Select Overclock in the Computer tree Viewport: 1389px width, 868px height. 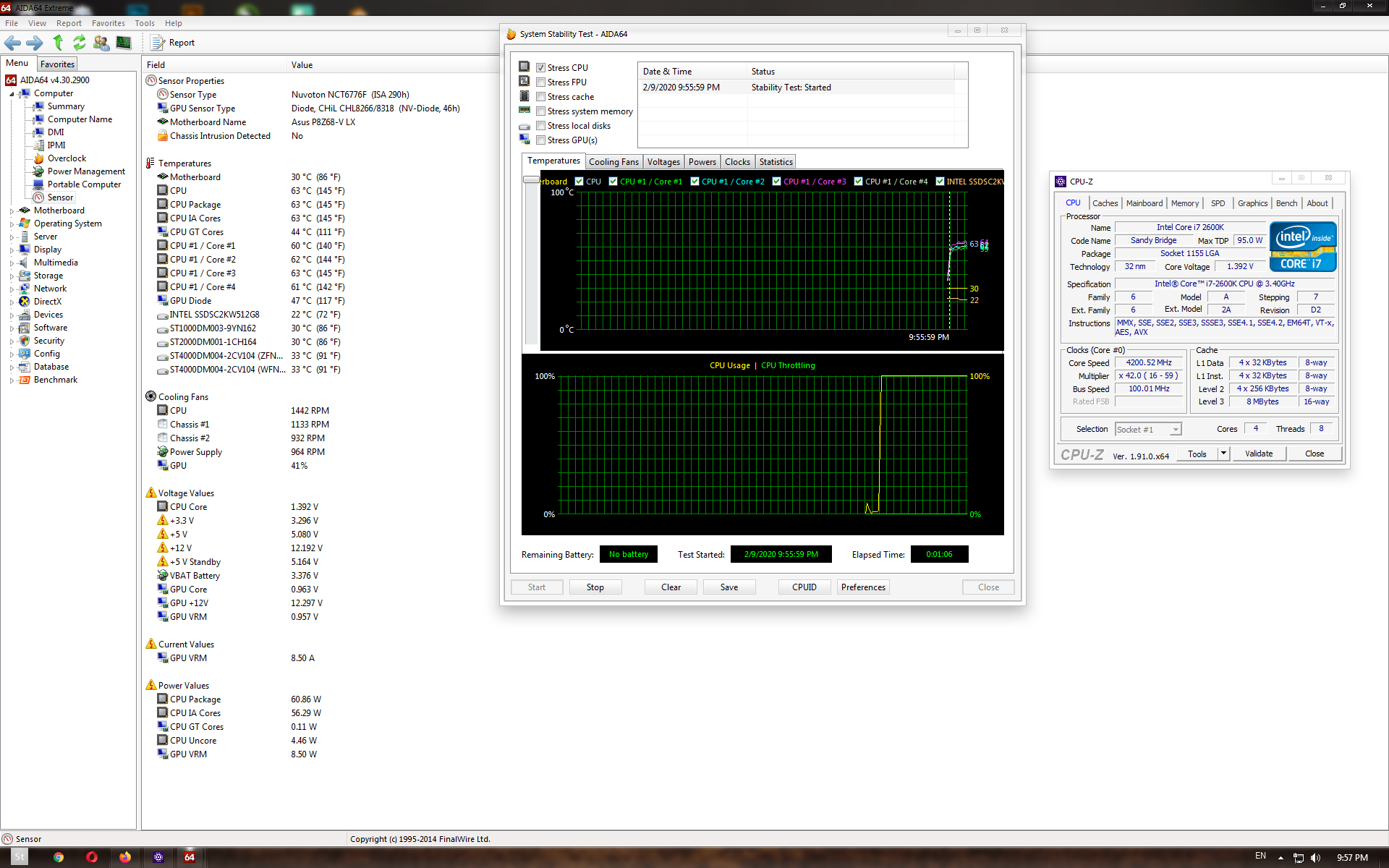click(x=67, y=158)
